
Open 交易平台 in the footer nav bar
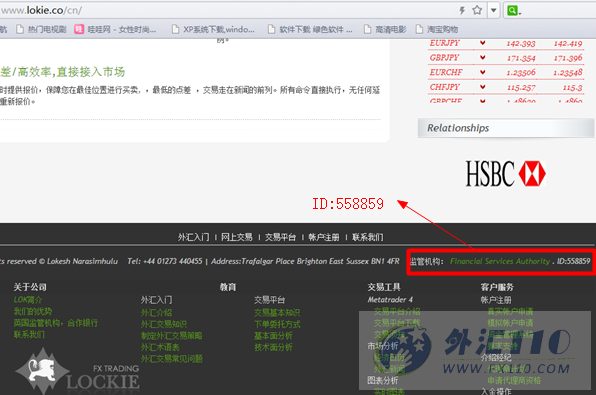tap(281, 237)
